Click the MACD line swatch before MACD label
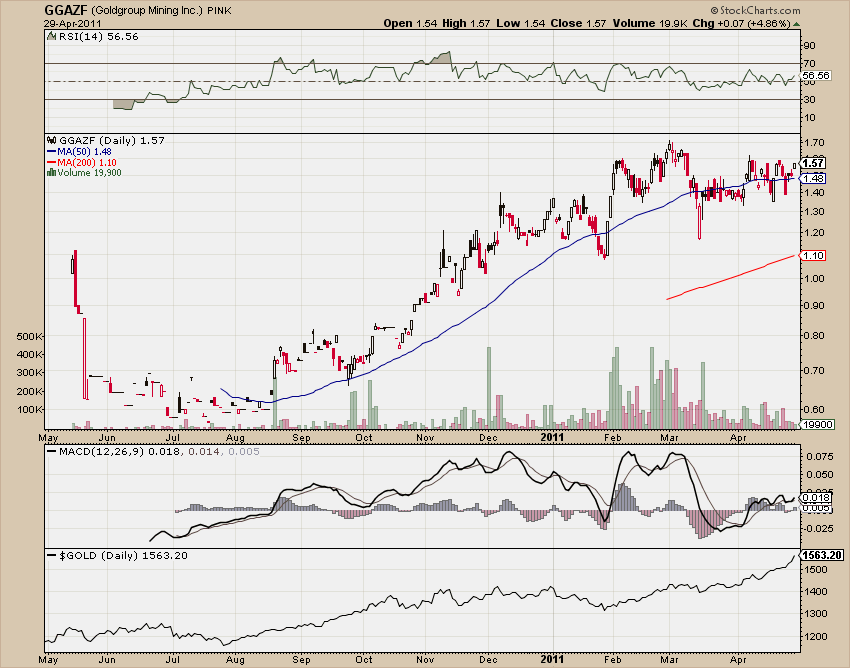The height and width of the screenshot is (668, 850). 52,451
